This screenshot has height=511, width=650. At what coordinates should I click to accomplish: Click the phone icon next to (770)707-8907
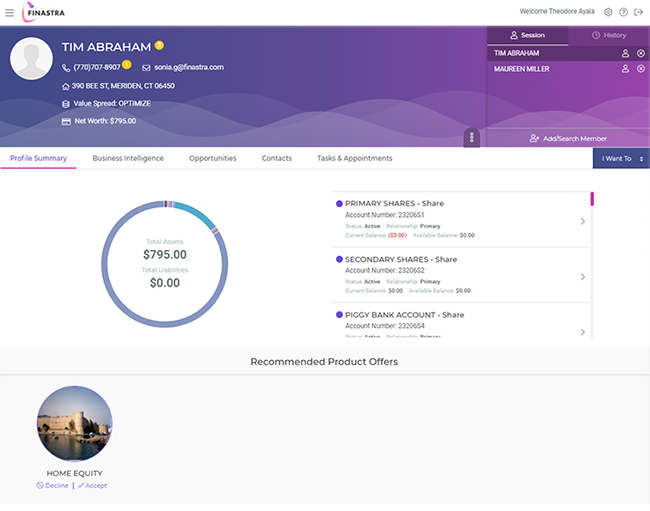[66, 68]
